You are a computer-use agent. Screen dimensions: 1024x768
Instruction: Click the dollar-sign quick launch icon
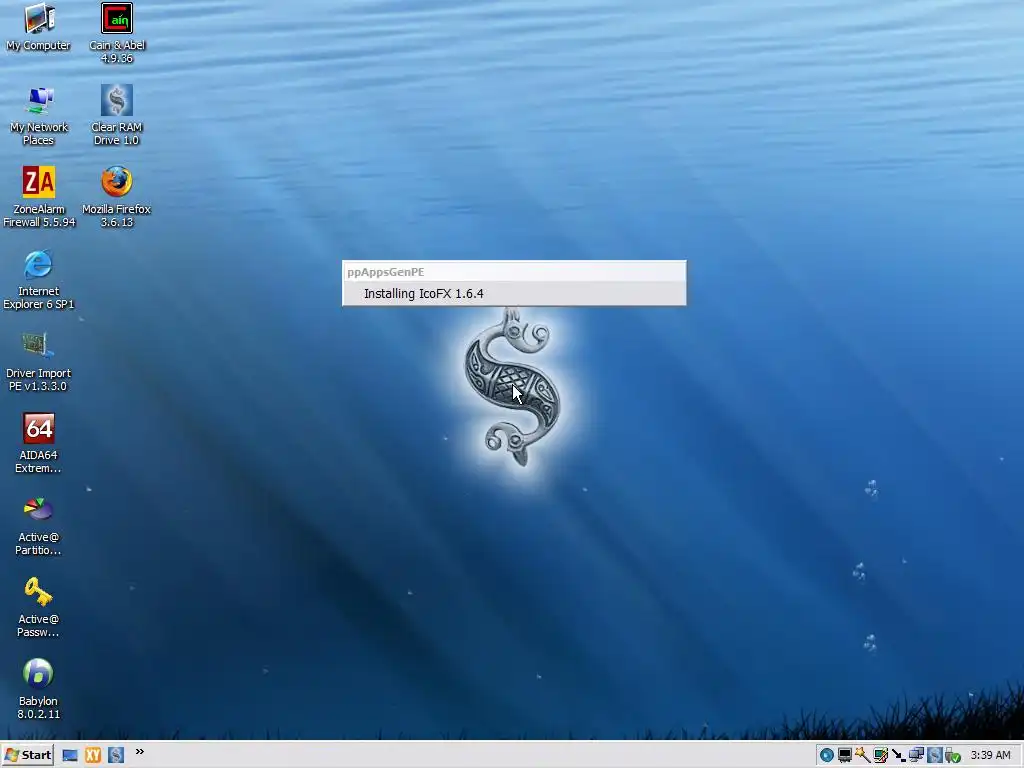click(x=116, y=755)
